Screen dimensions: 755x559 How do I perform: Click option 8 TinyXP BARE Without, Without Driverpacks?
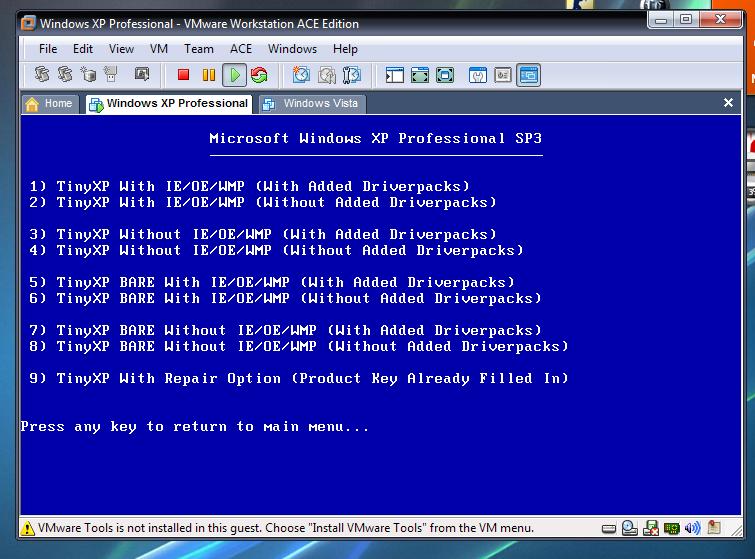pyautogui.click(x=299, y=346)
